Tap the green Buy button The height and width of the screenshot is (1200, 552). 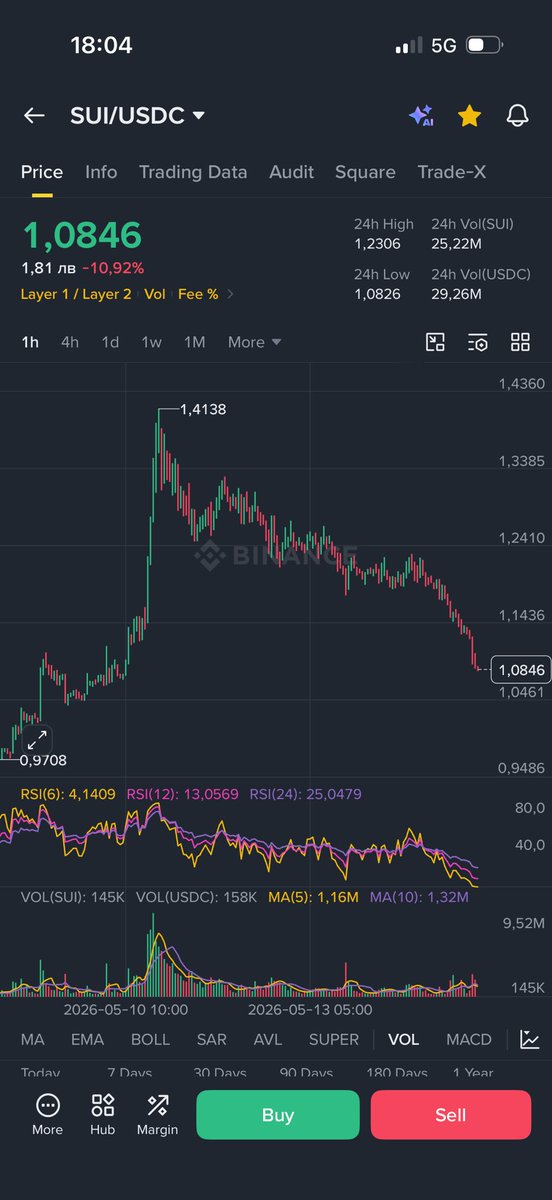click(277, 1115)
